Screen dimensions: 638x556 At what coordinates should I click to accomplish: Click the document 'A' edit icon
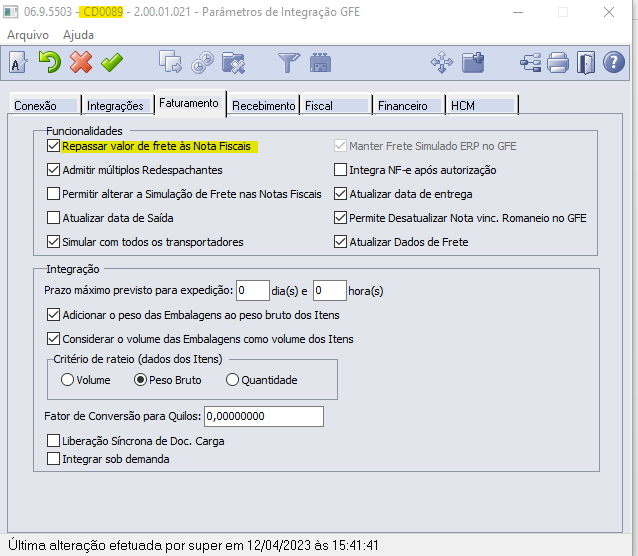[x=18, y=63]
